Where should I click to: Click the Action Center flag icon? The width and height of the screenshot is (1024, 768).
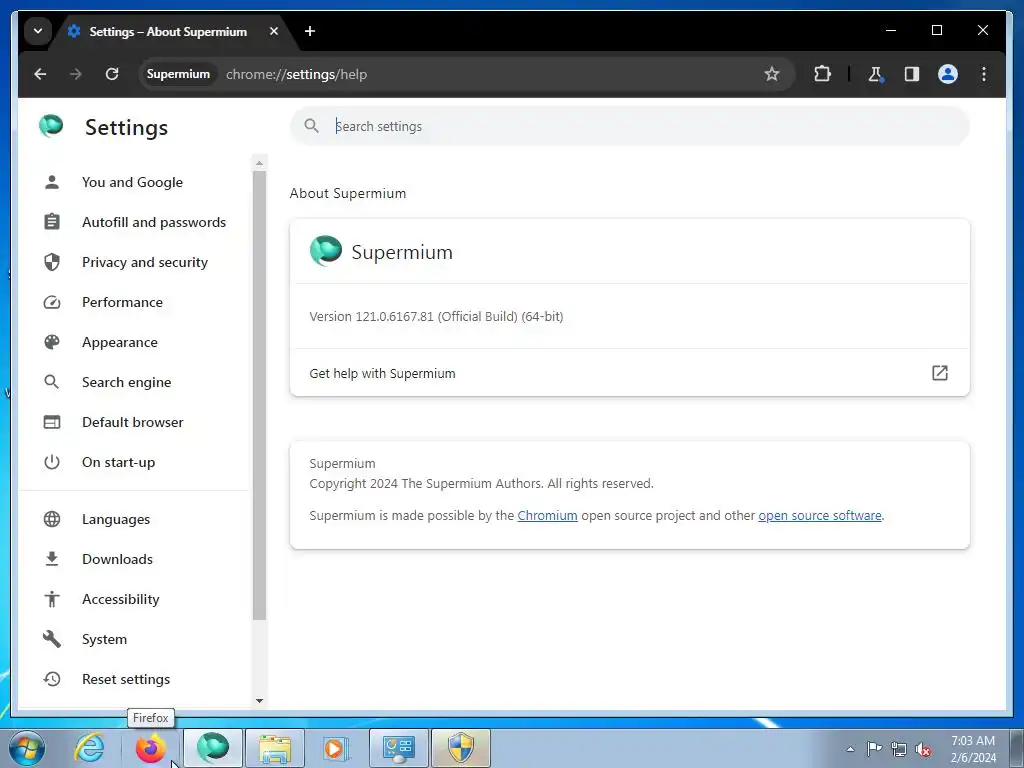874,748
